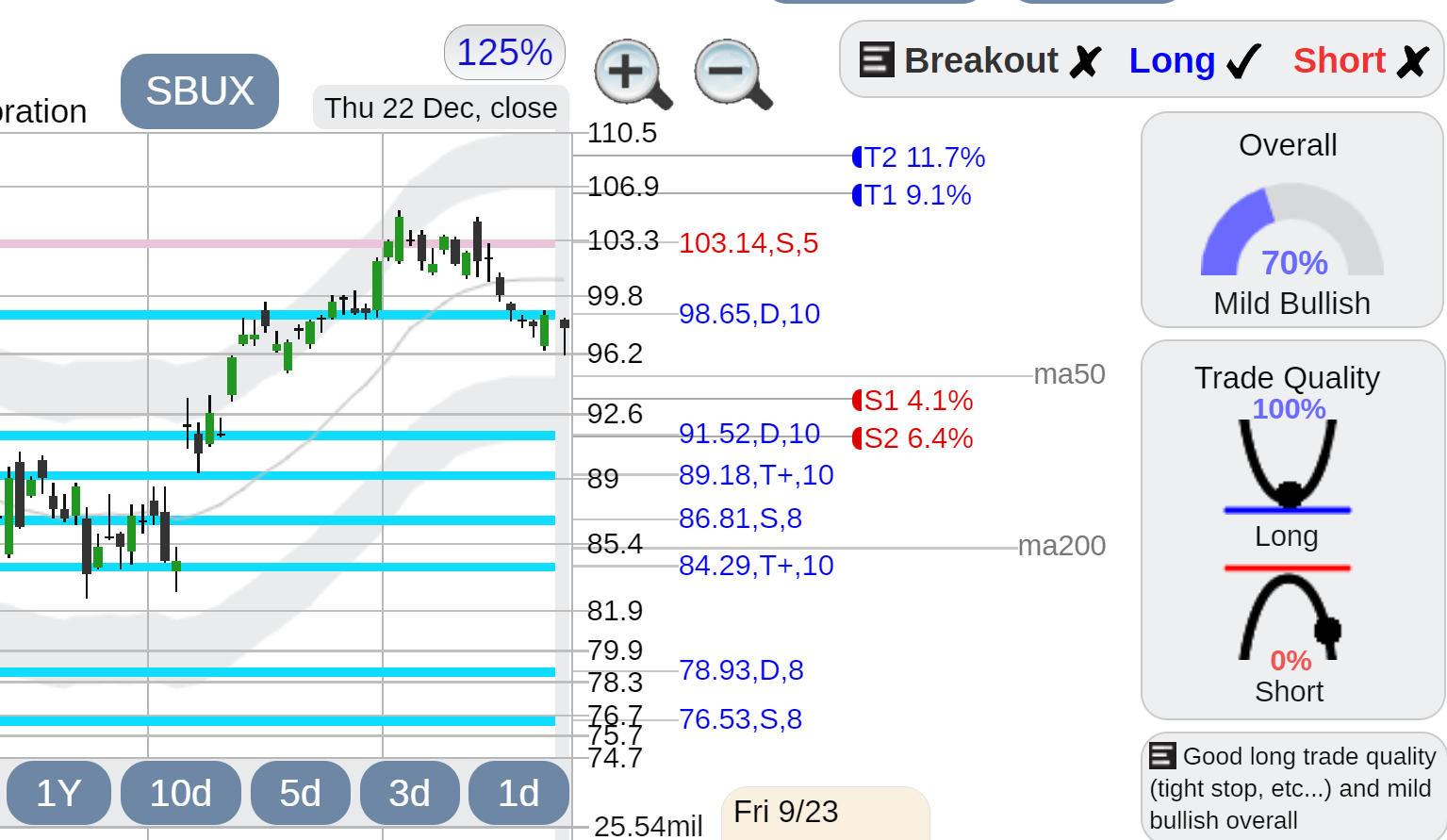Select the blue T2 11.7% target marker

pos(919,156)
